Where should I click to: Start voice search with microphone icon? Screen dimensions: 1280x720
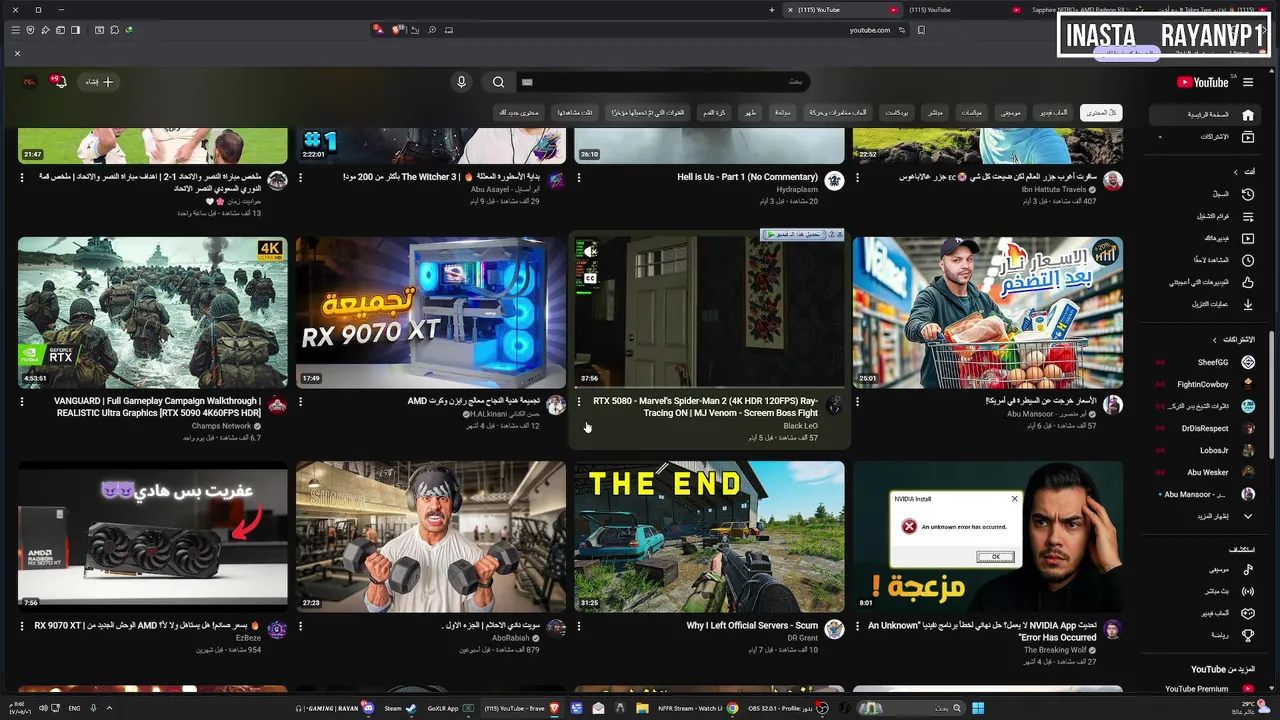[461, 82]
